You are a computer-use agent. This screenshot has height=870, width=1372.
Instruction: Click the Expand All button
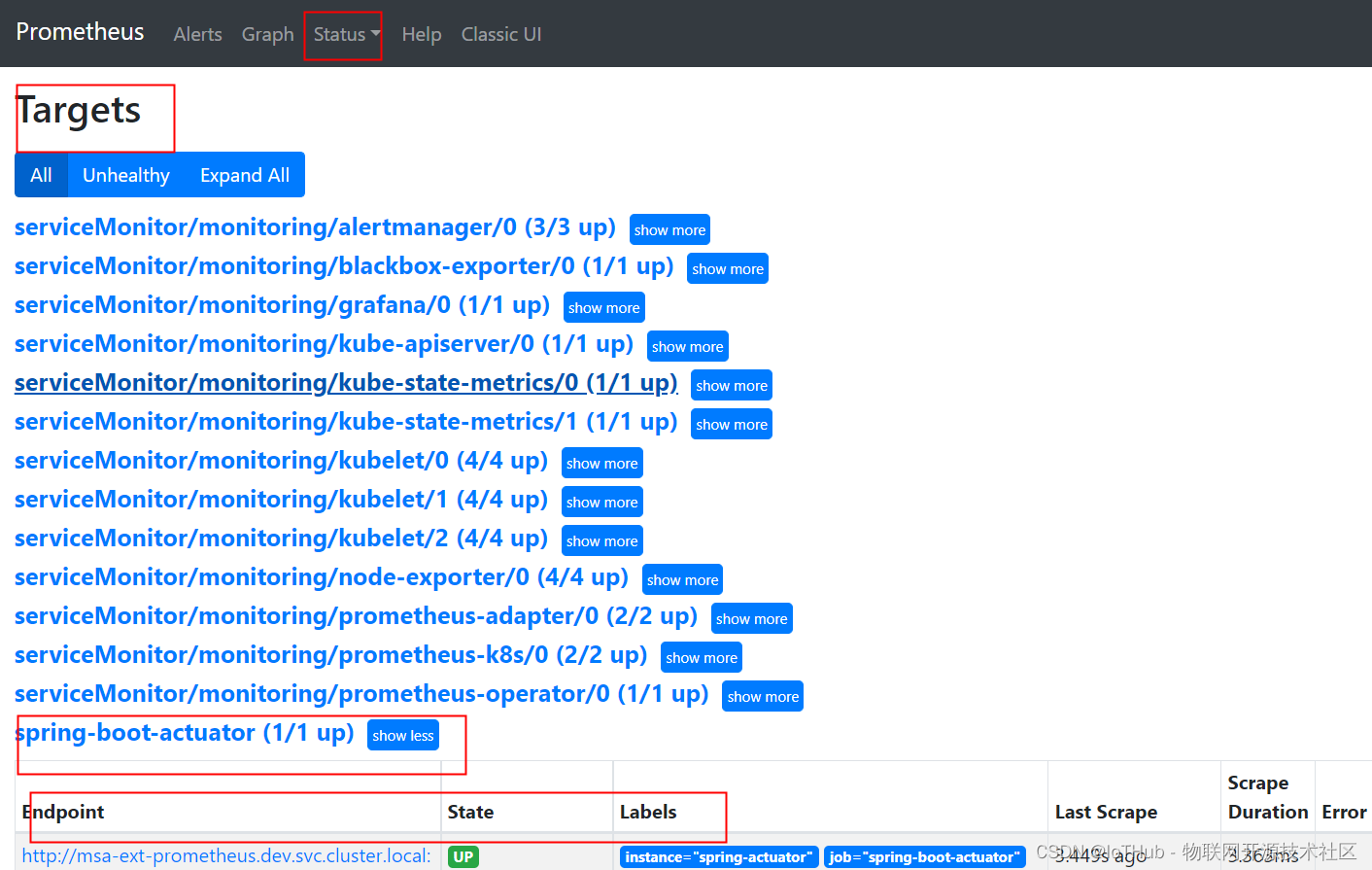pyautogui.click(x=245, y=175)
